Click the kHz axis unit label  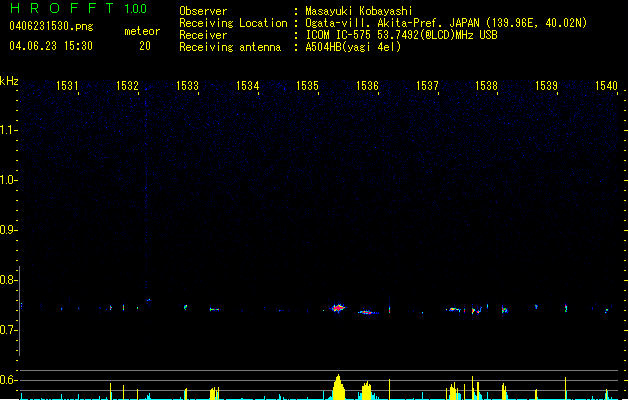9,81
